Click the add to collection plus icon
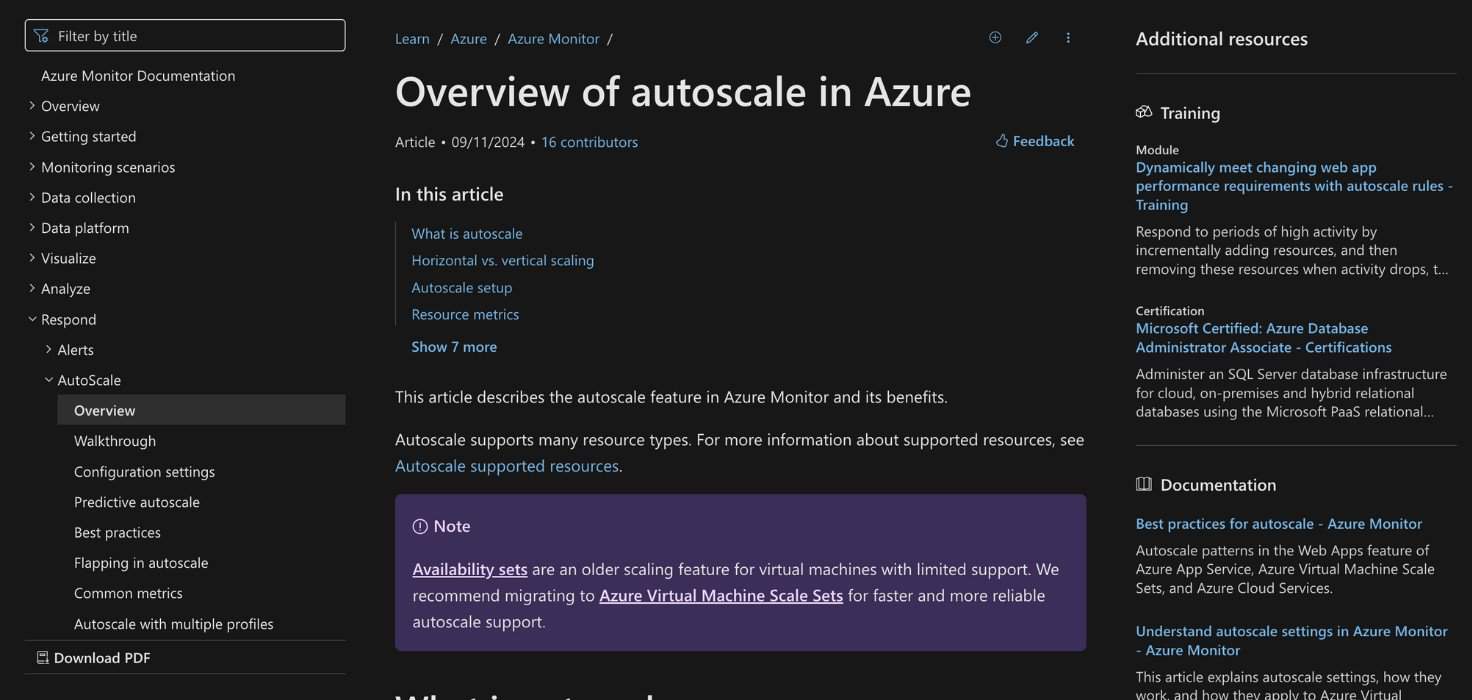The image size is (1472, 700). [995, 38]
